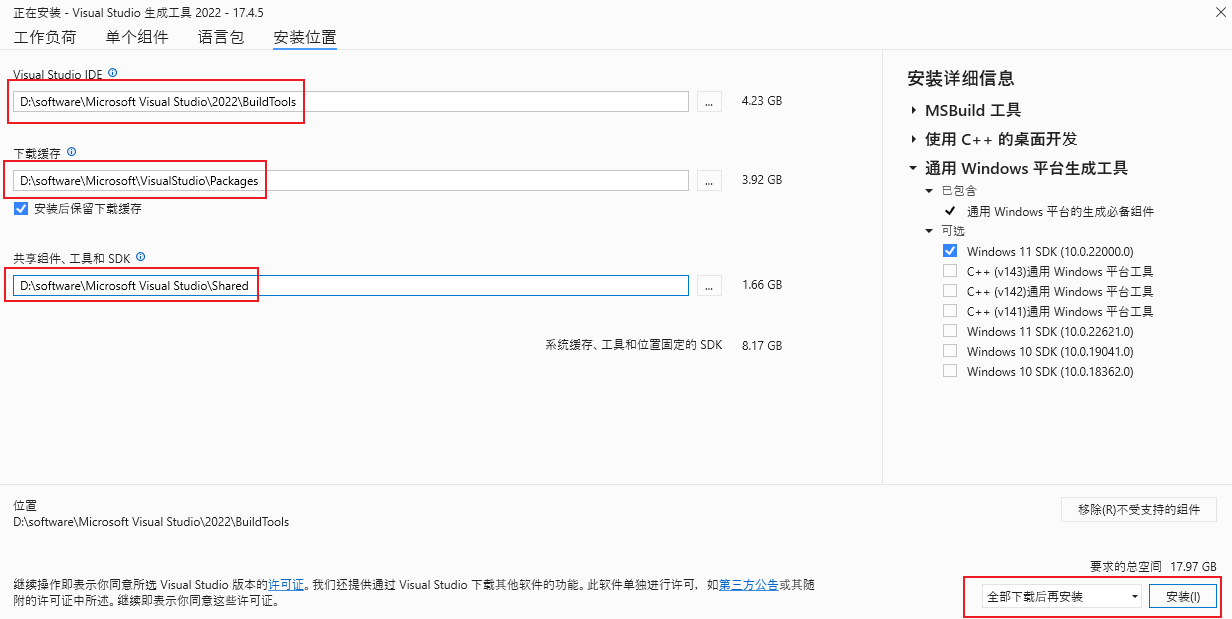Click 1.66 GB size value
Viewport: 1232px width, 619px height.
point(762,285)
